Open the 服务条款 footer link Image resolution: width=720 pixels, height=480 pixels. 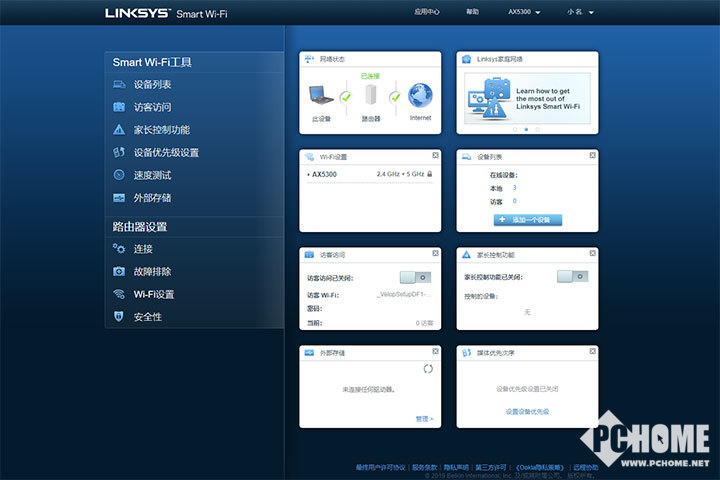pyautogui.click(x=424, y=467)
